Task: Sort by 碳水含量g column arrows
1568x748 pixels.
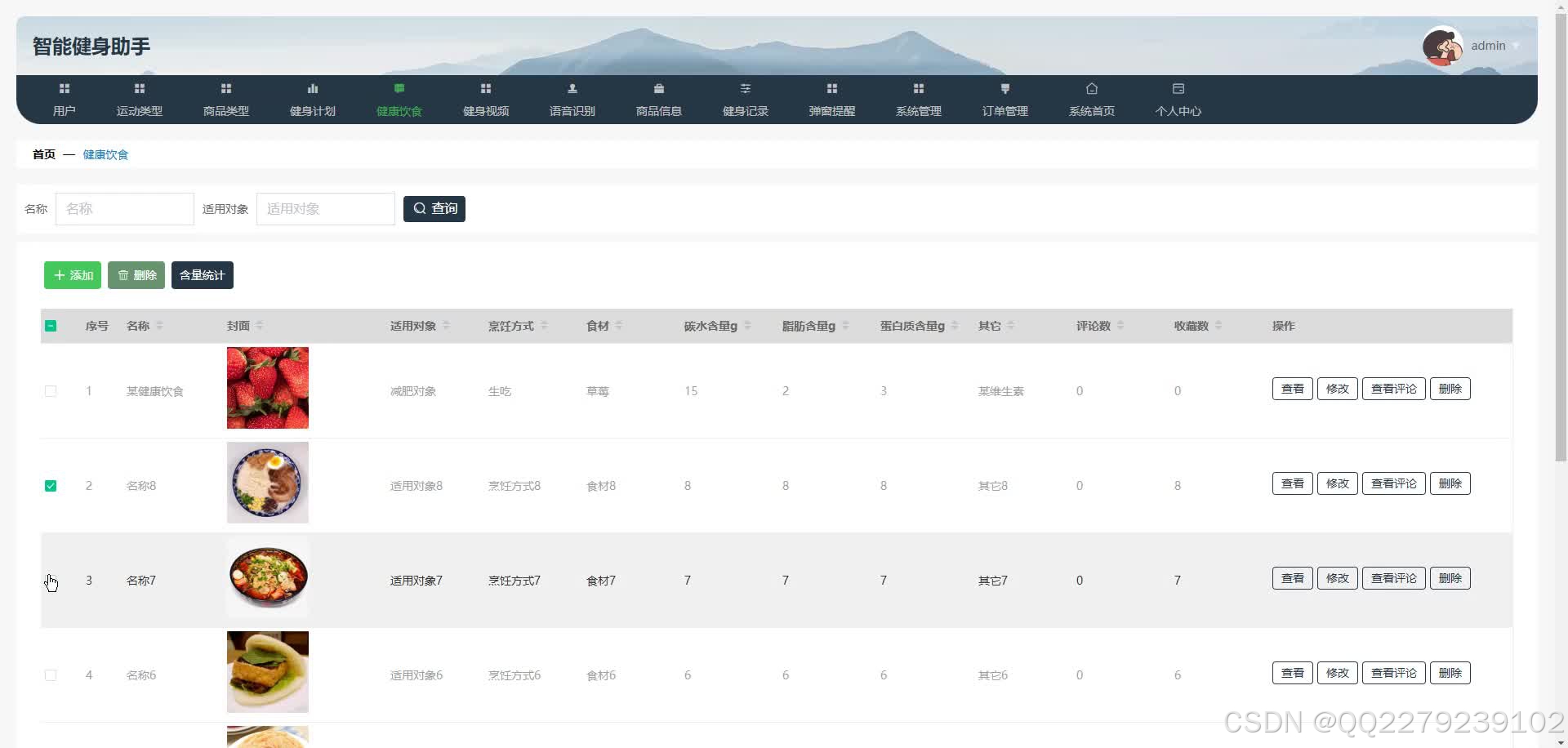Action: pyautogui.click(x=747, y=326)
